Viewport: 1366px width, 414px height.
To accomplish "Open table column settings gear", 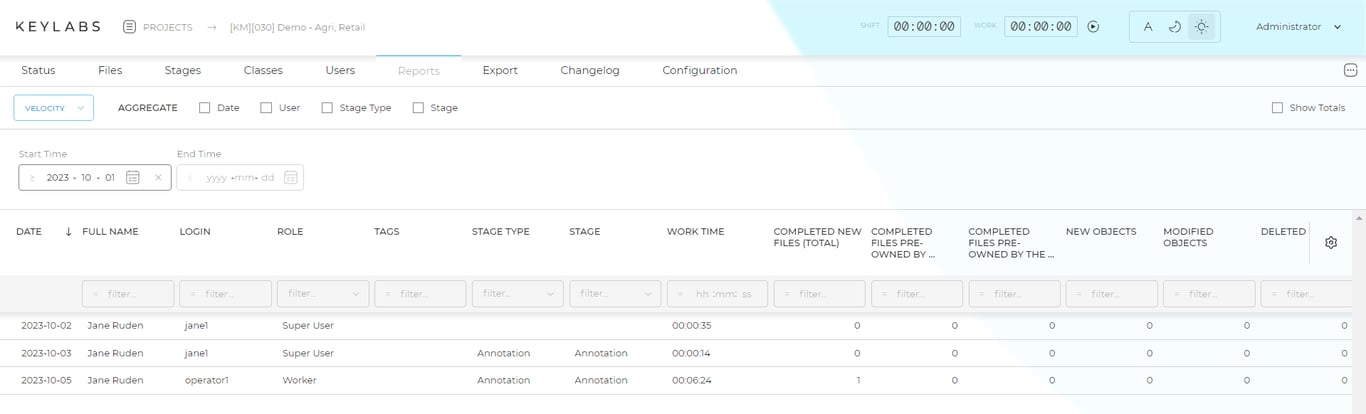I will tap(1331, 242).
